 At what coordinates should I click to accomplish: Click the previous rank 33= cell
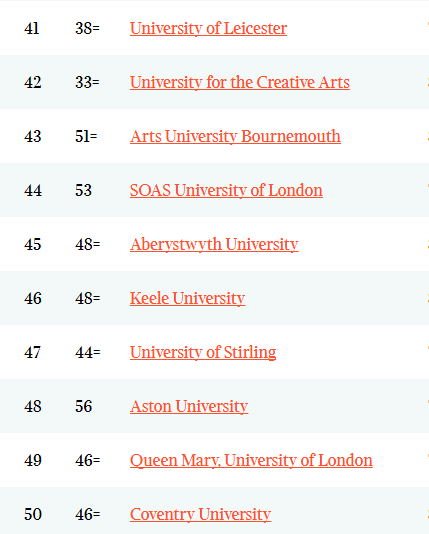click(x=88, y=82)
